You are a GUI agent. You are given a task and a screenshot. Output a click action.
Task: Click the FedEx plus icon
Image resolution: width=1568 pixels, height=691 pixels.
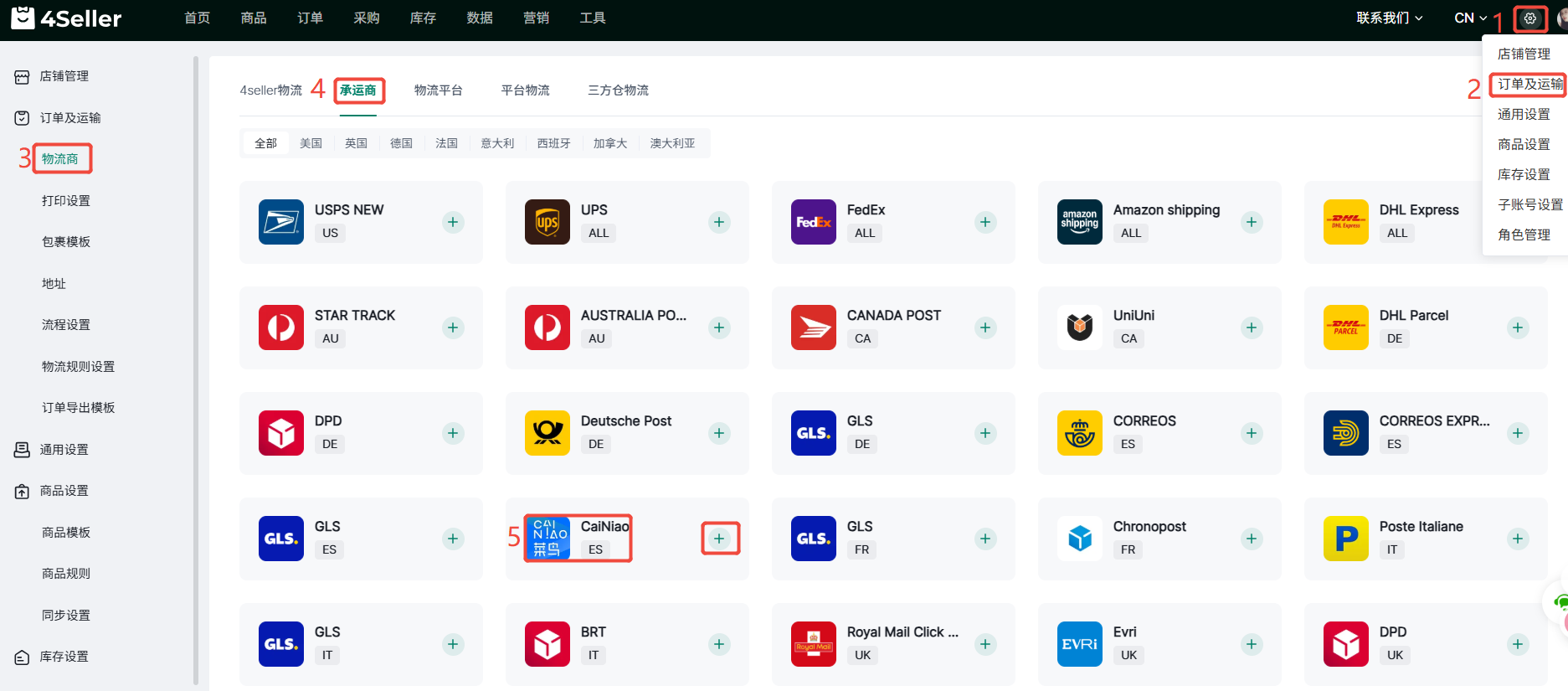pos(985,222)
